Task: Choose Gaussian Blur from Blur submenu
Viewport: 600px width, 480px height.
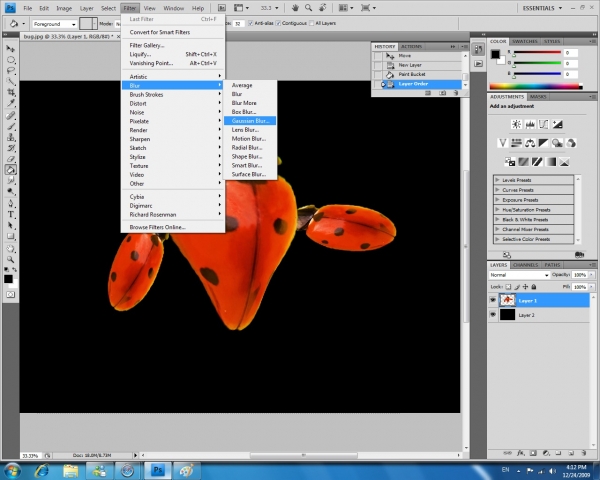Action: pyautogui.click(x=250, y=121)
